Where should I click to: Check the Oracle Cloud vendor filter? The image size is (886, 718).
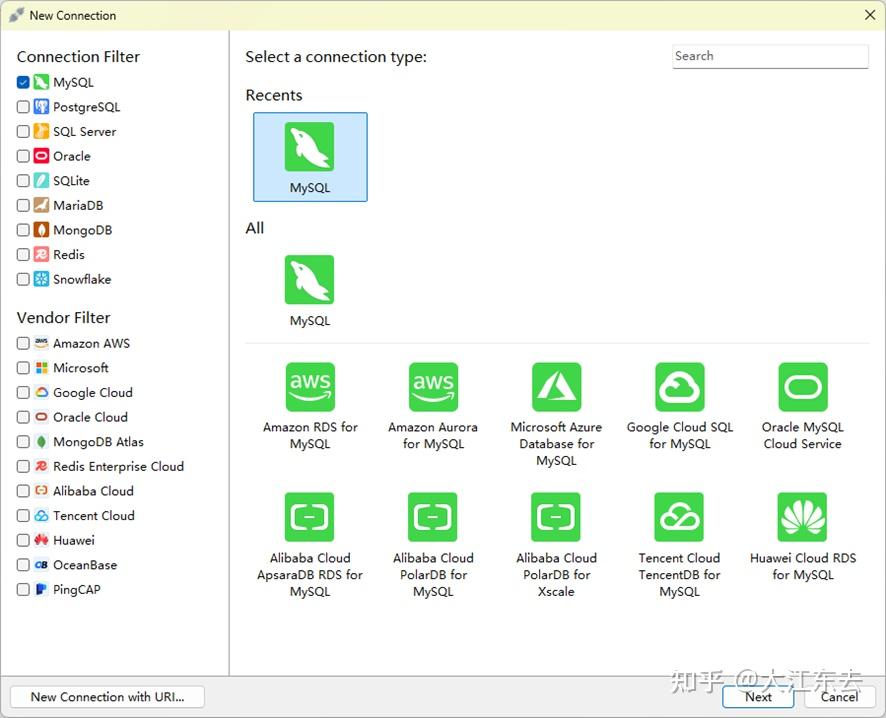[x=23, y=417]
